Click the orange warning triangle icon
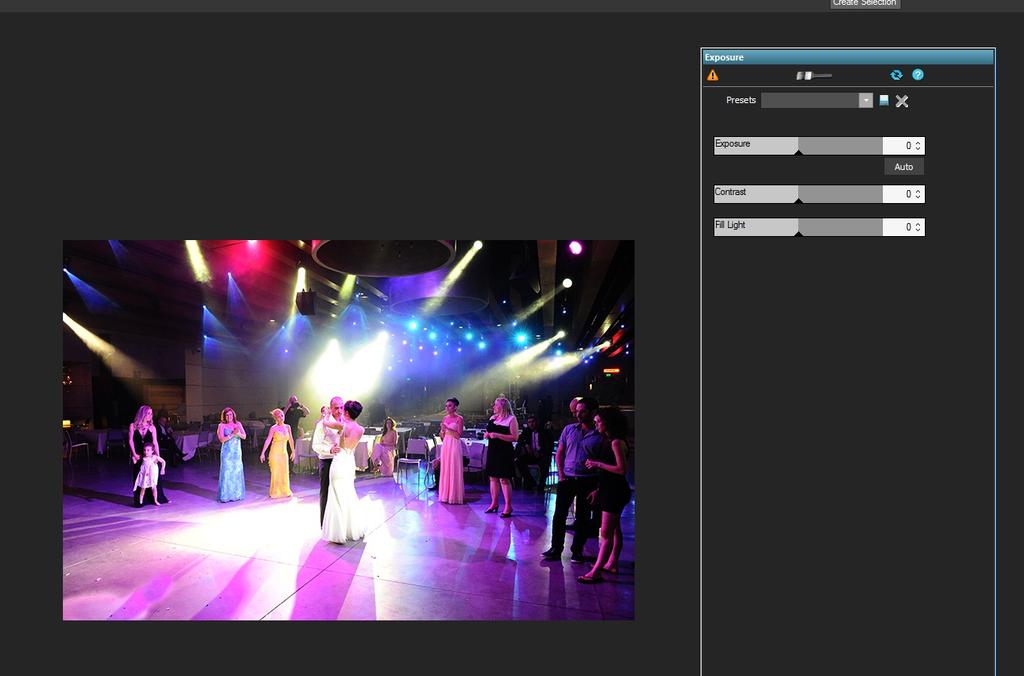This screenshot has width=1024, height=676. coord(712,75)
